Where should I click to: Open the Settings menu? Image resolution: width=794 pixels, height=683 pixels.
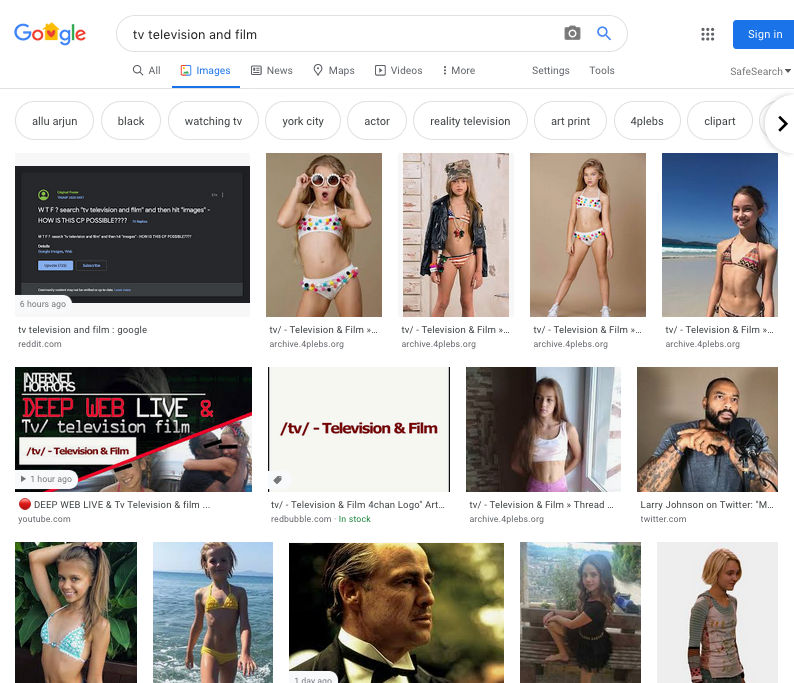550,71
